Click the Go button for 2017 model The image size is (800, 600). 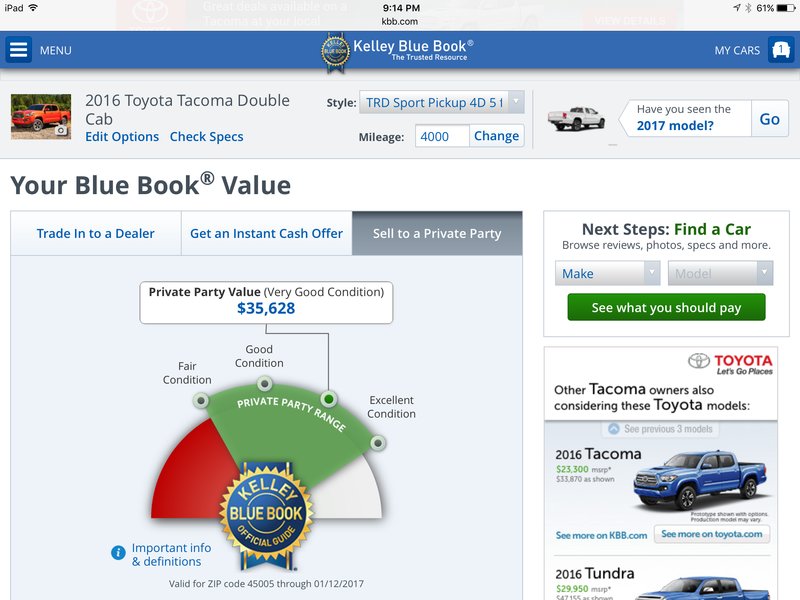click(769, 119)
